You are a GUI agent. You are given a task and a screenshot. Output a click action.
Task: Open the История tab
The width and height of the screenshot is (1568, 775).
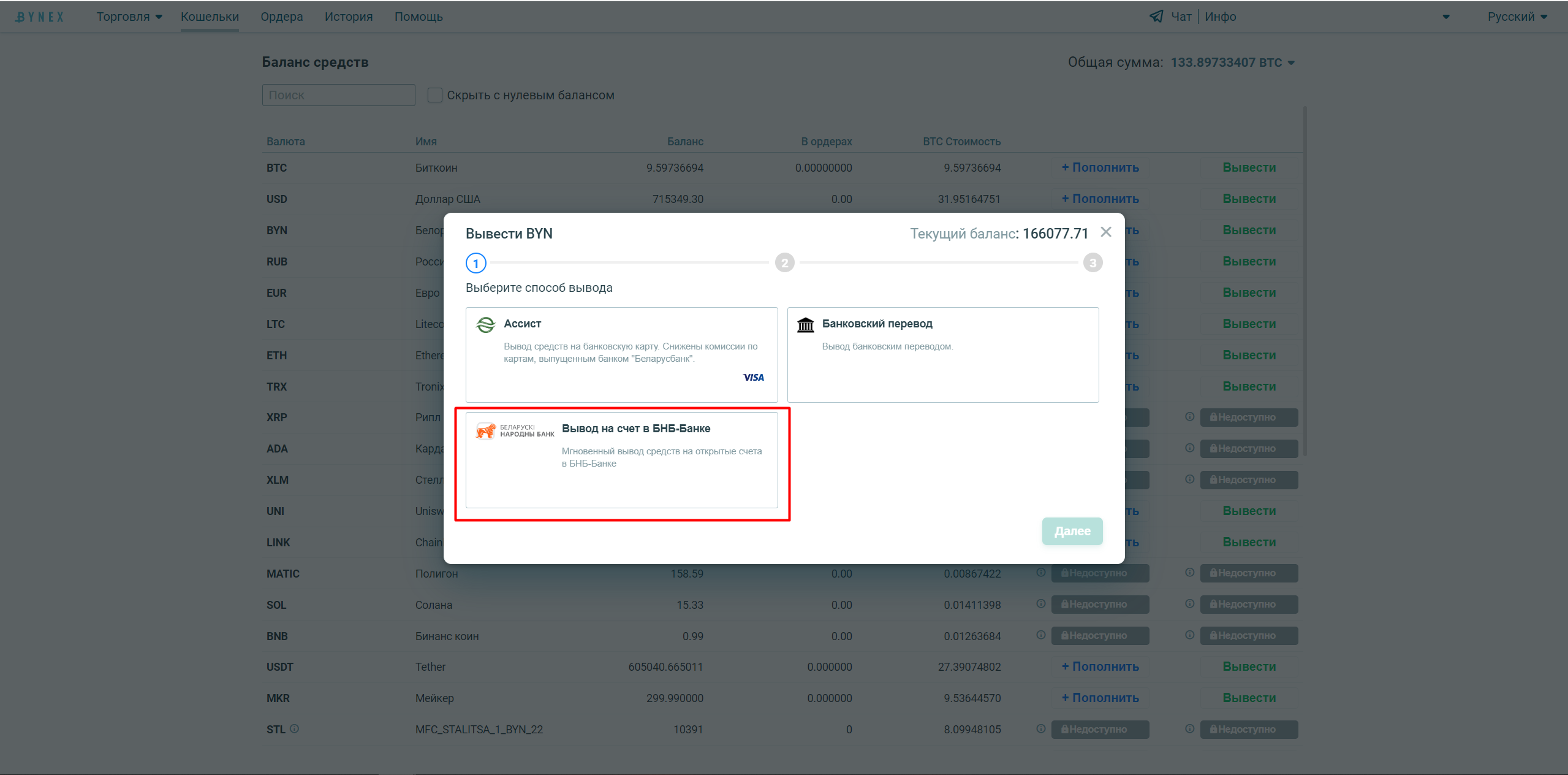[349, 17]
